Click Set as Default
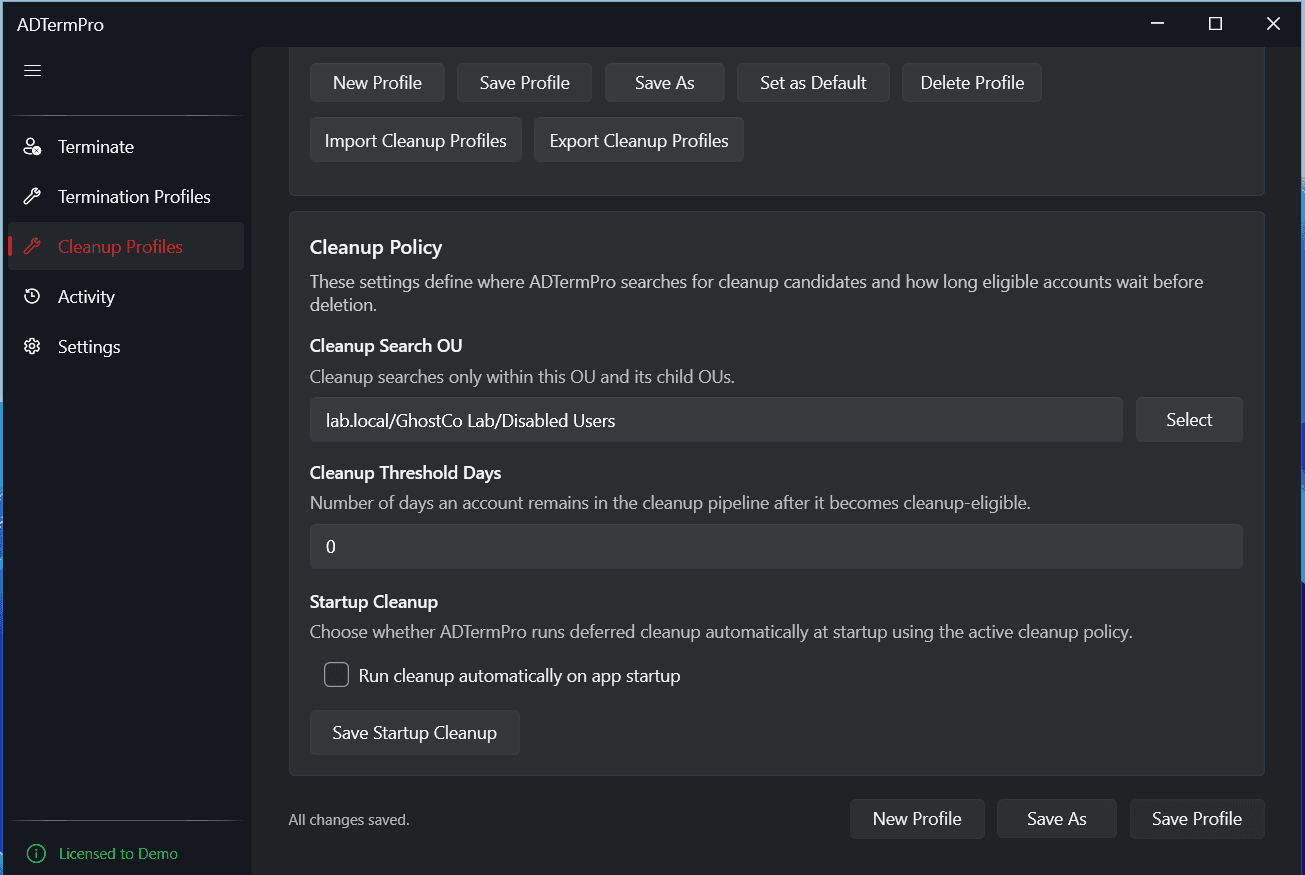Viewport: 1305px width, 875px height. (813, 82)
